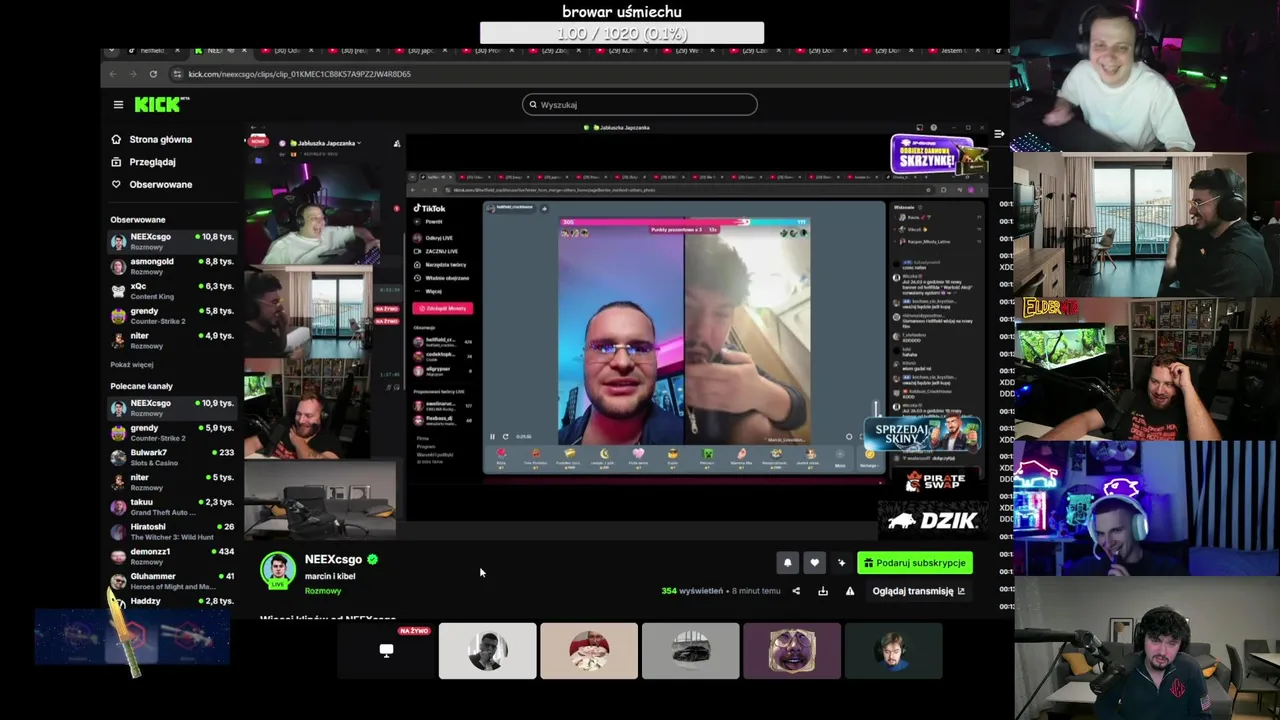This screenshot has height=720, width=1280.
Task: Select thumbnail of man in blue shirt
Action: pyautogui.click(x=893, y=651)
